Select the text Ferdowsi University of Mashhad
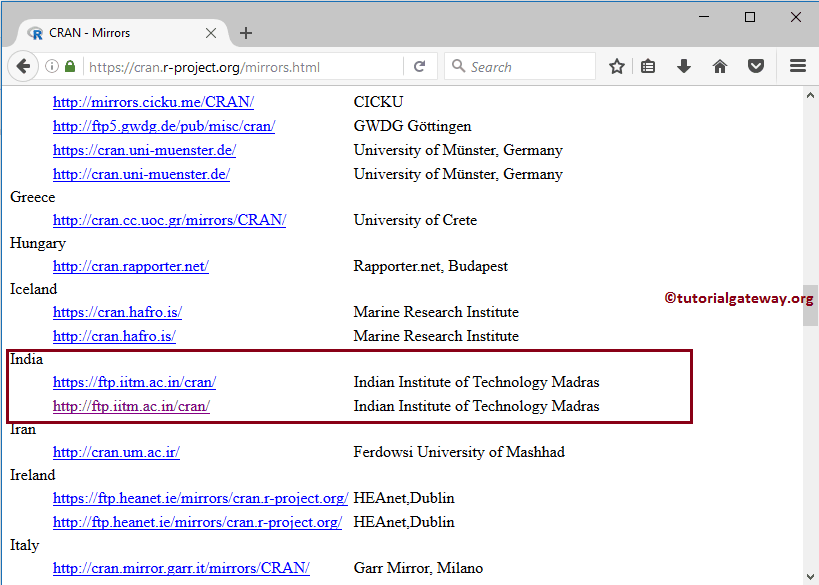Viewport: 819px width, 585px height. tap(459, 452)
